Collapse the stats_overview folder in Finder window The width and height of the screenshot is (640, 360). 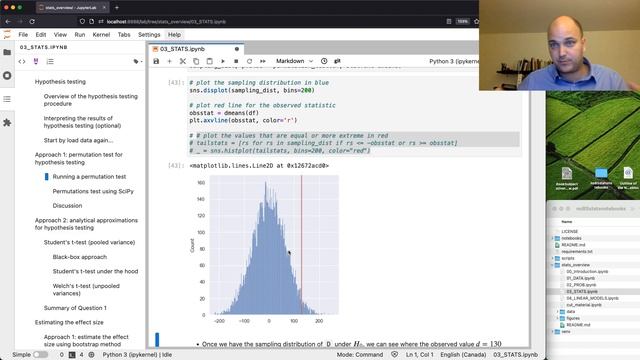pos(553,265)
